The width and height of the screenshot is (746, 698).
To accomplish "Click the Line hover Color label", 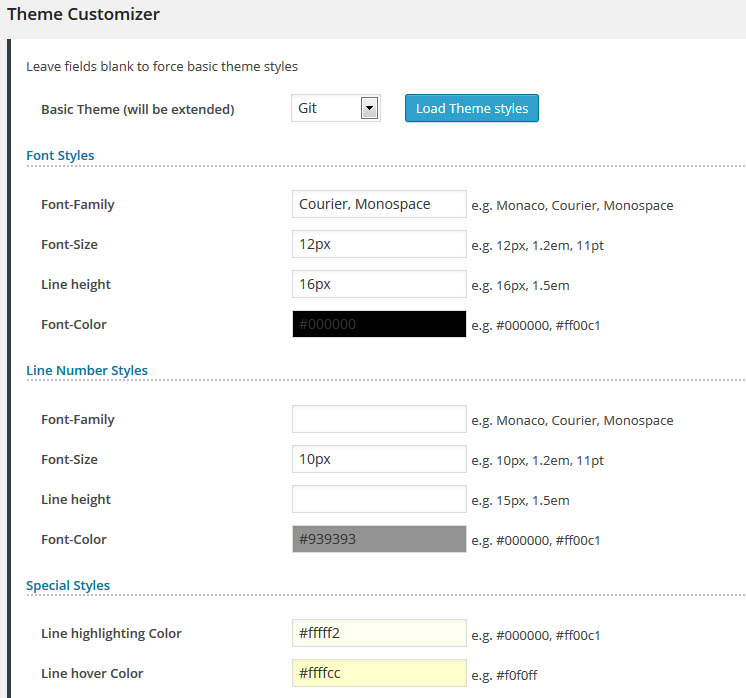I will click(x=92, y=673).
